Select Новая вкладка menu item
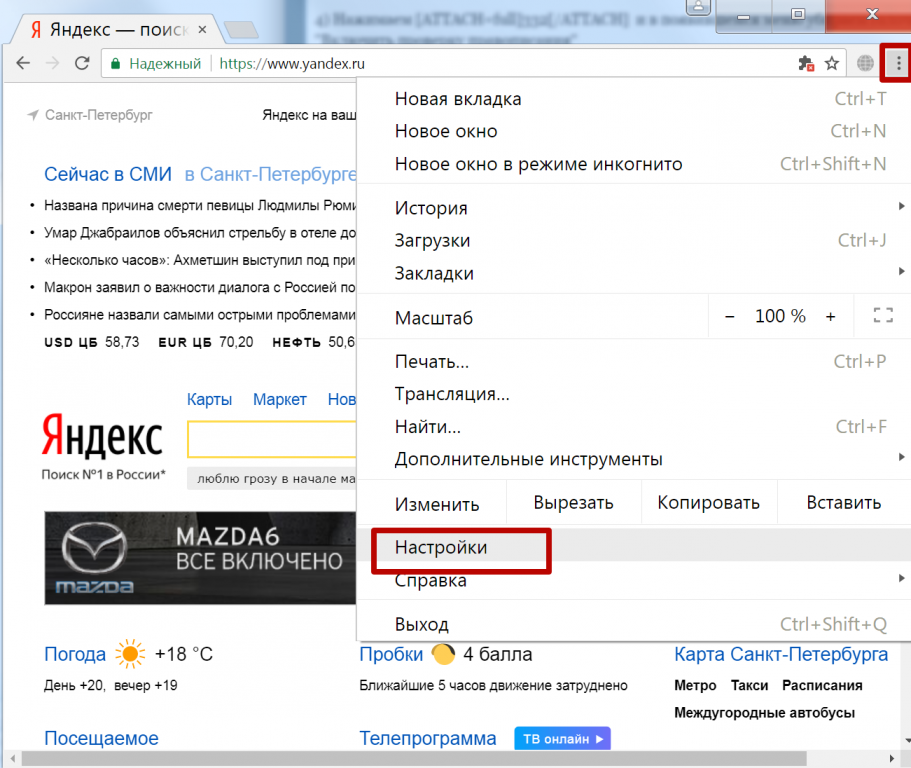 point(636,99)
